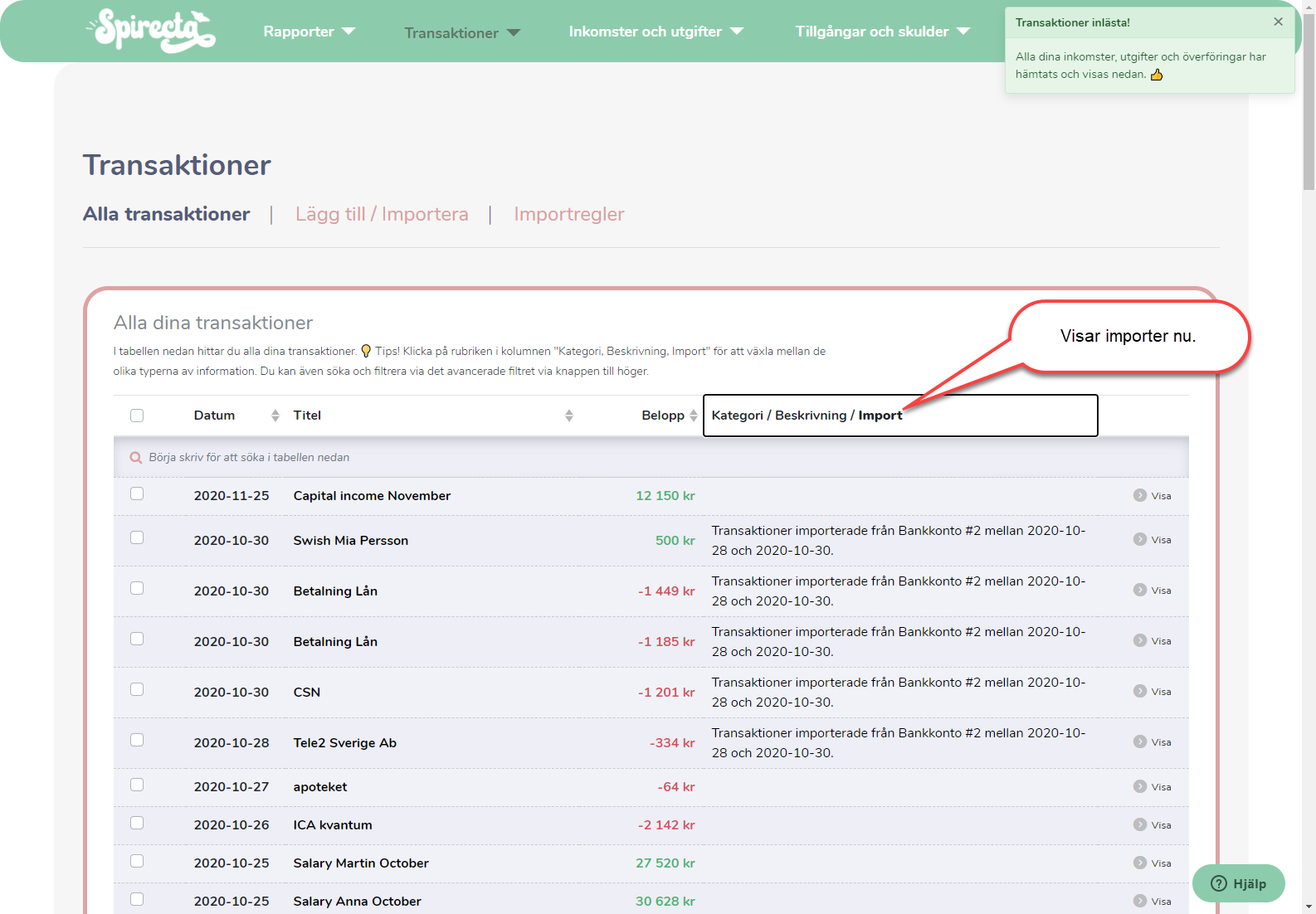Switch to Lägg till / Importera tab

[382, 214]
